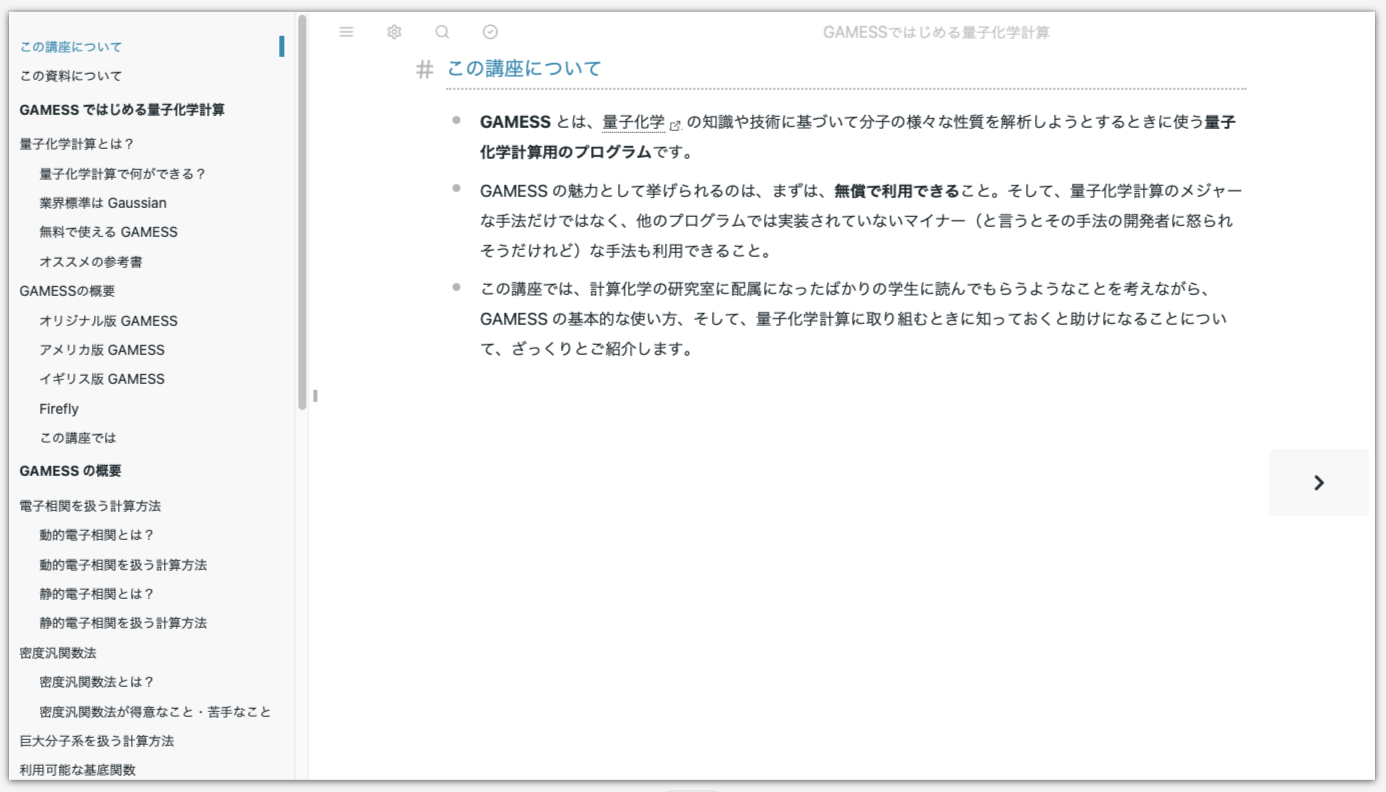Open 無料で使える GAMESS section

tap(109, 232)
